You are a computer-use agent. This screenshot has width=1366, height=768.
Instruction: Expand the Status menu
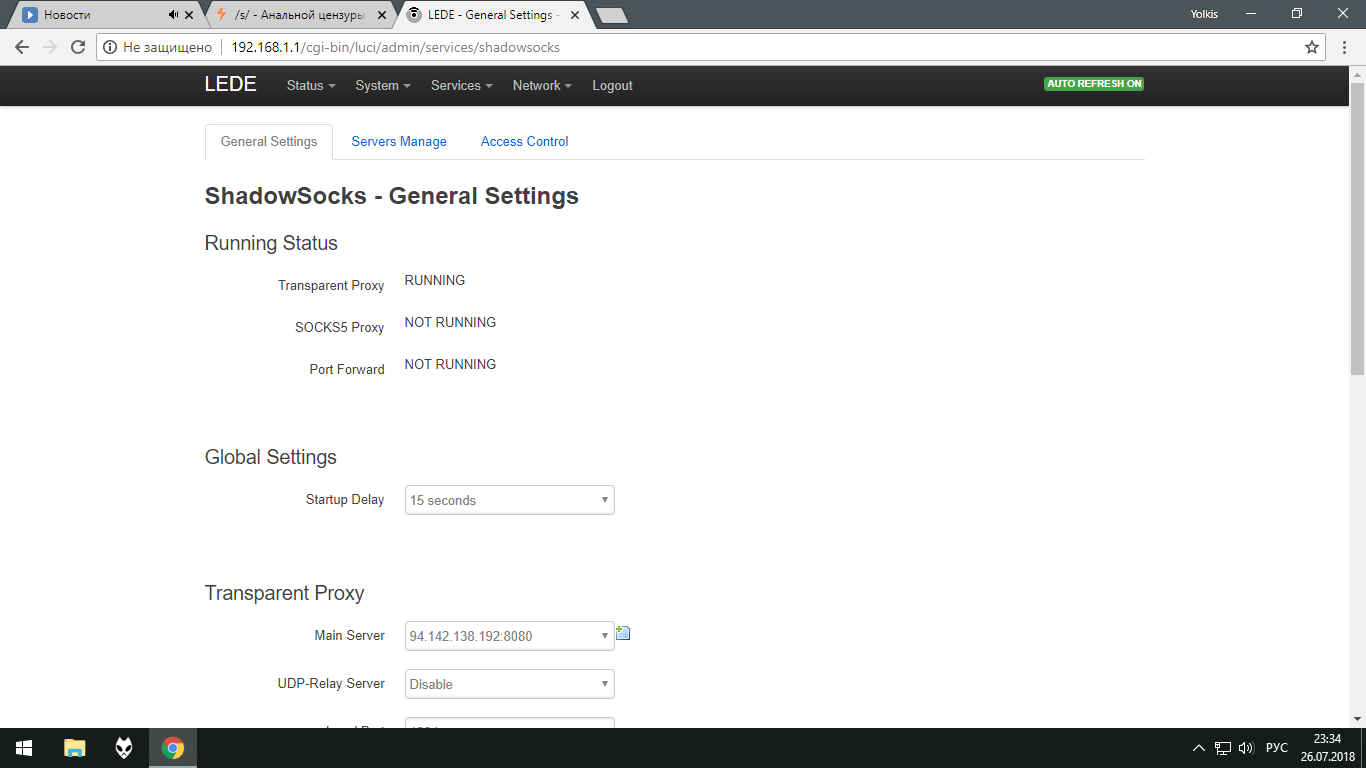pos(311,86)
